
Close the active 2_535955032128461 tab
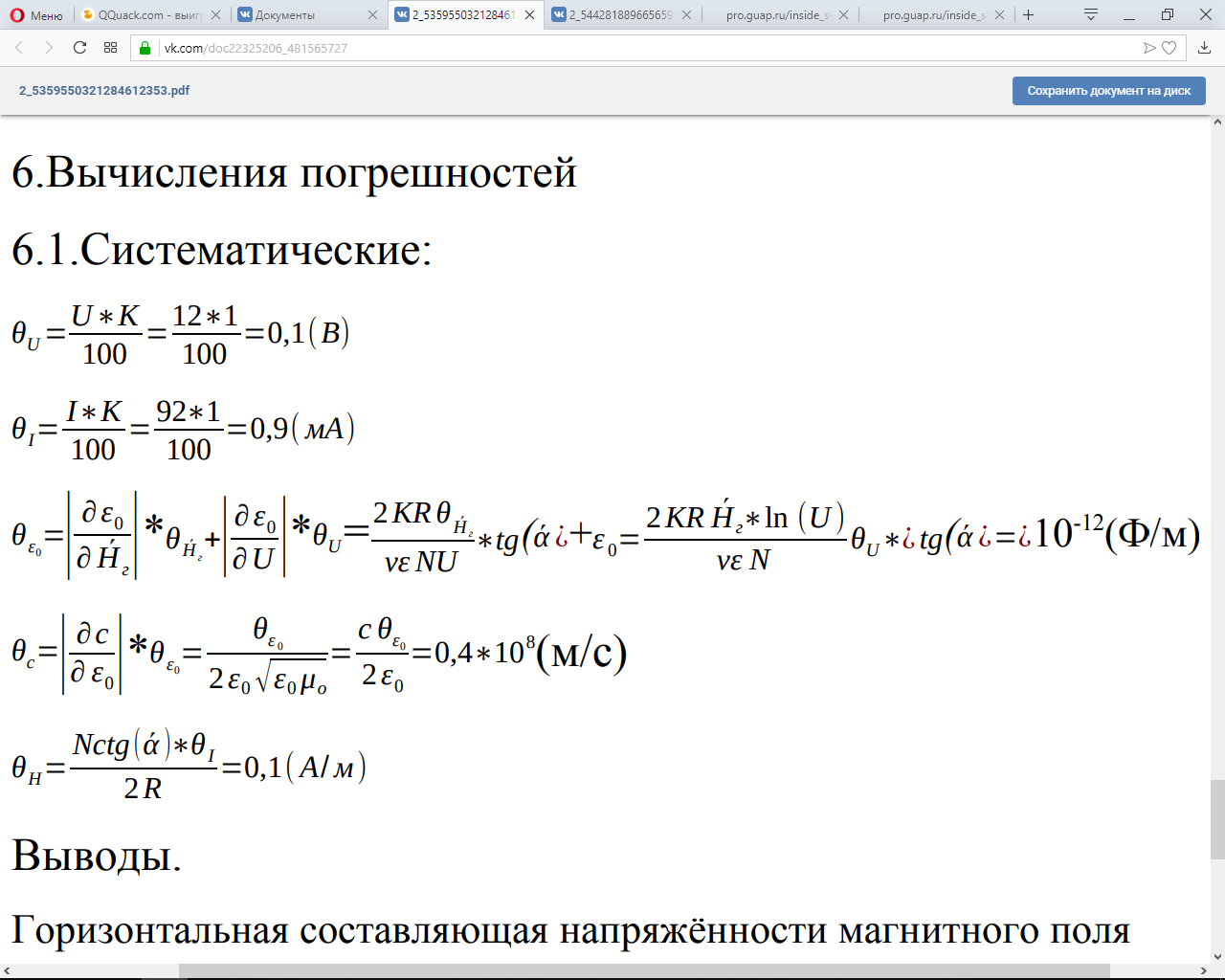click(x=529, y=15)
